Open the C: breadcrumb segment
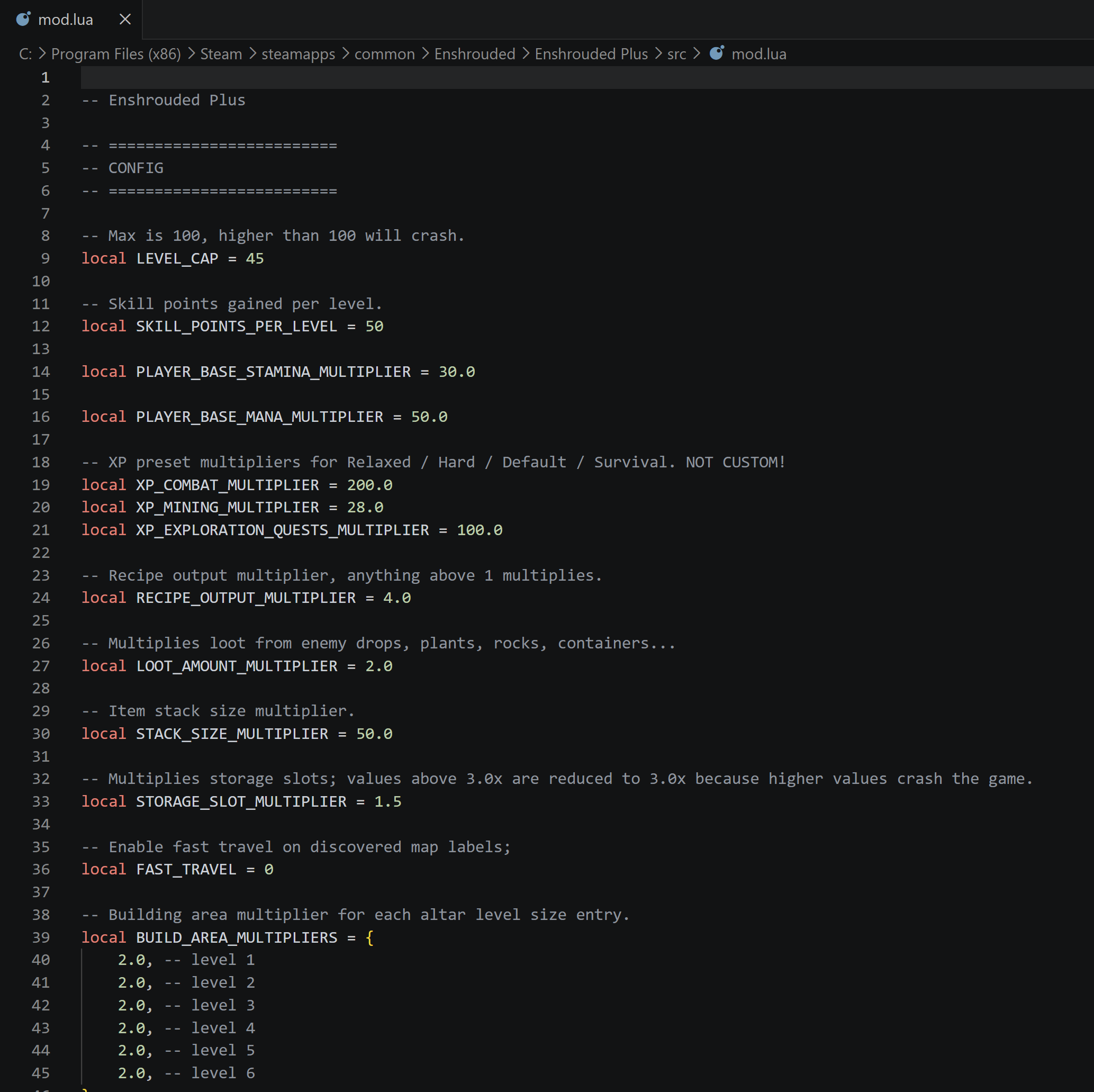The image size is (1094, 1092). 25,54
